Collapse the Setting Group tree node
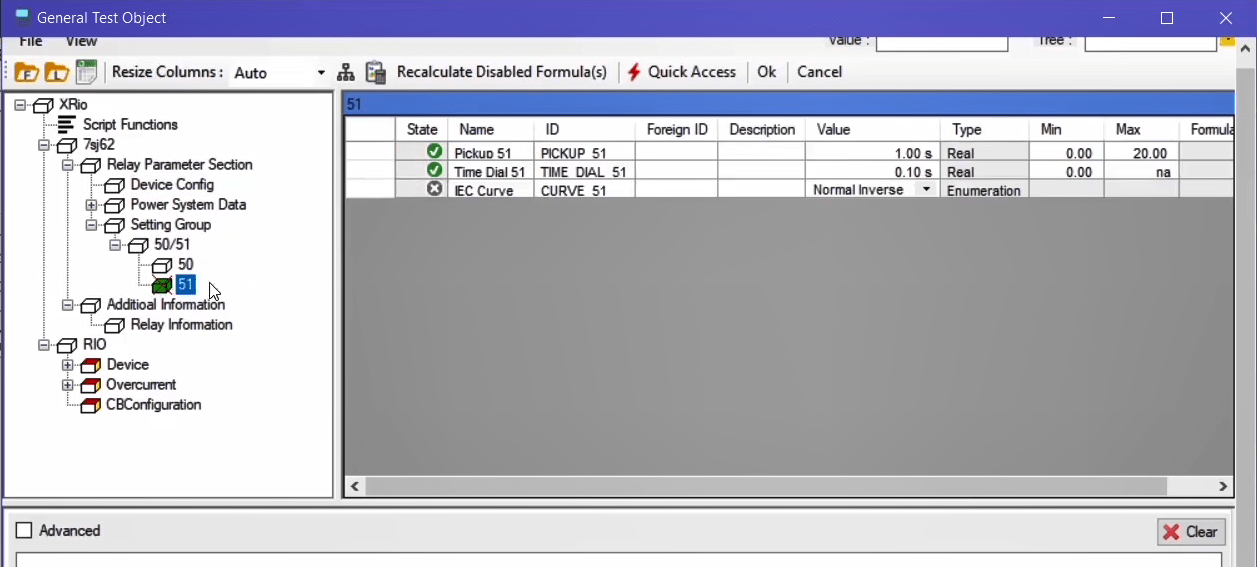Screen dimensions: 1257x567 [91, 225]
